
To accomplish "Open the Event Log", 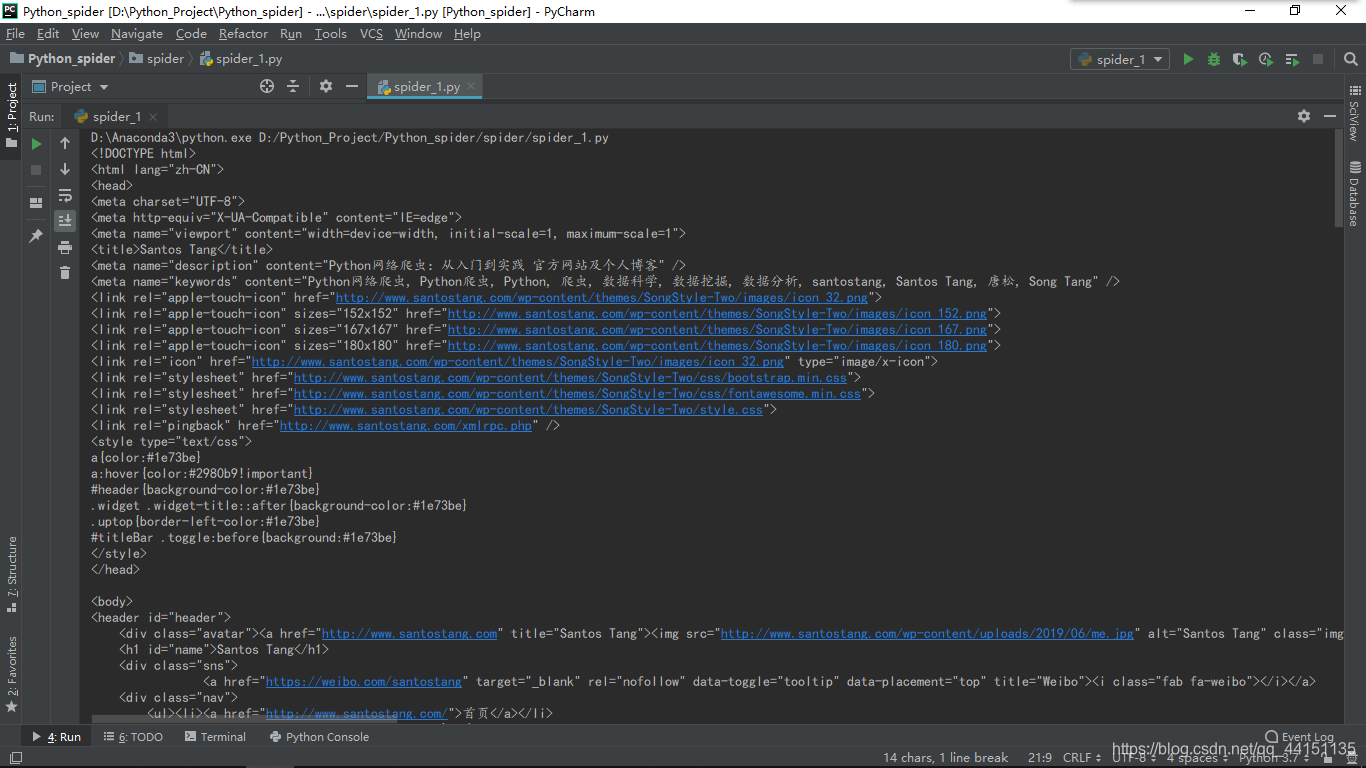I will [x=1299, y=737].
